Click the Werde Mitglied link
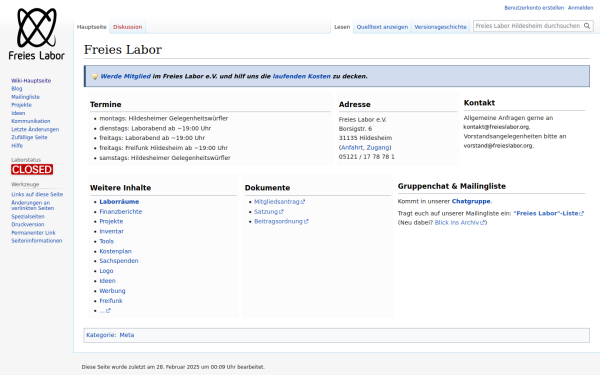This screenshot has width=600, height=375. point(126,77)
